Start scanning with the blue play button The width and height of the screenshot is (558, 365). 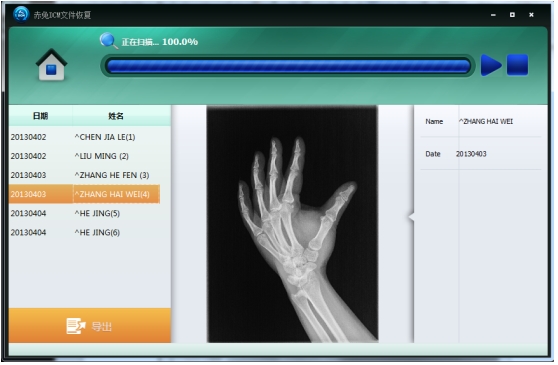pyautogui.click(x=491, y=65)
